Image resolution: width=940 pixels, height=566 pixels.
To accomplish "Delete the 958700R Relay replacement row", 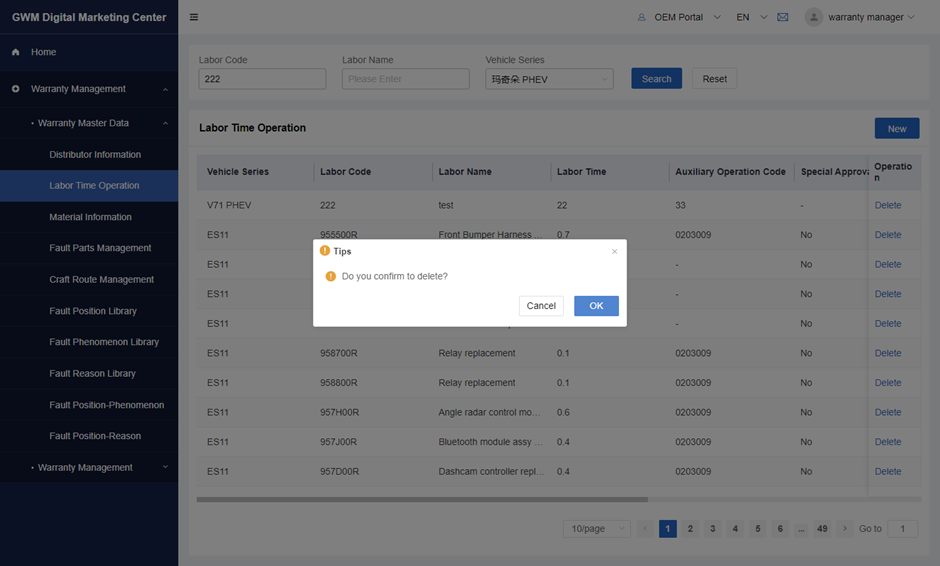I will 888,353.
